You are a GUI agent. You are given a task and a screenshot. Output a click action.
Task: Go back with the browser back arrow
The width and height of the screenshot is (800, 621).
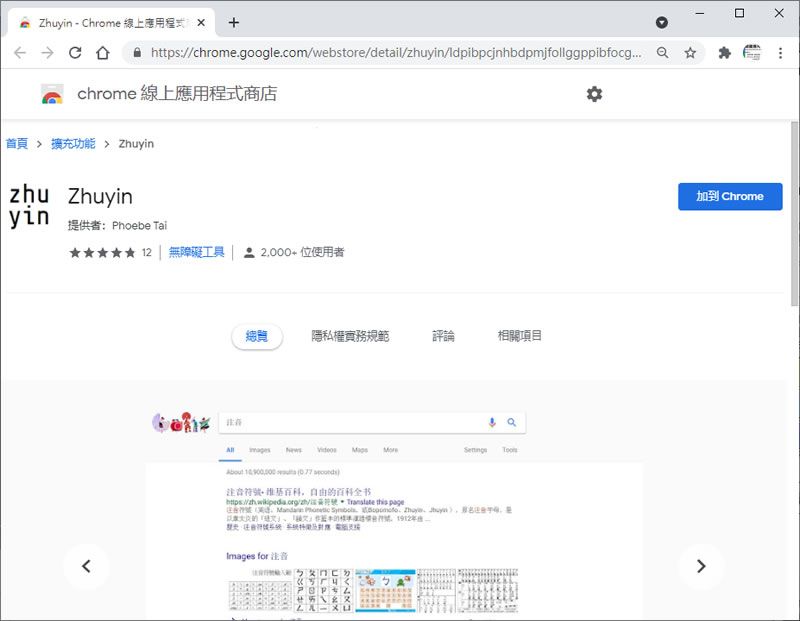(20, 53)
